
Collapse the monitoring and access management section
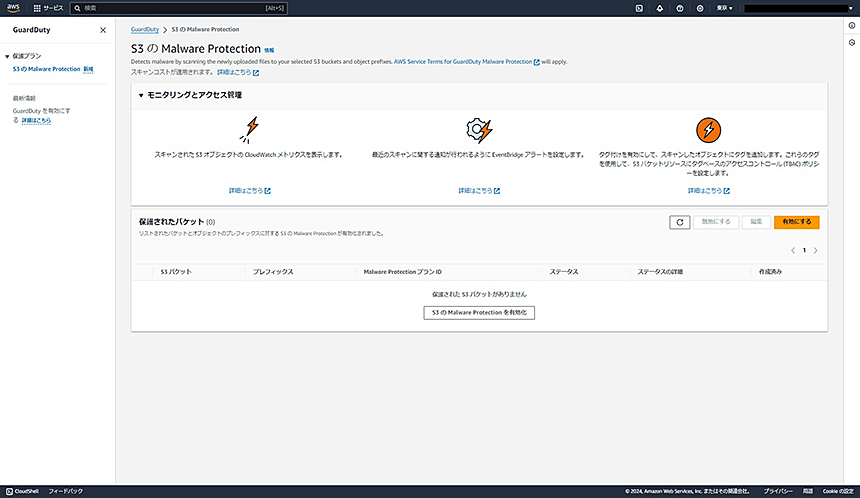[x=141, y=95]
